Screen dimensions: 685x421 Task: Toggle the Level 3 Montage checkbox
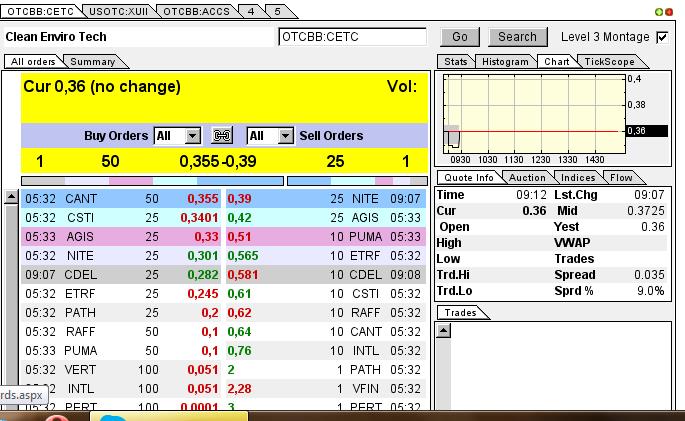point(662,37)
